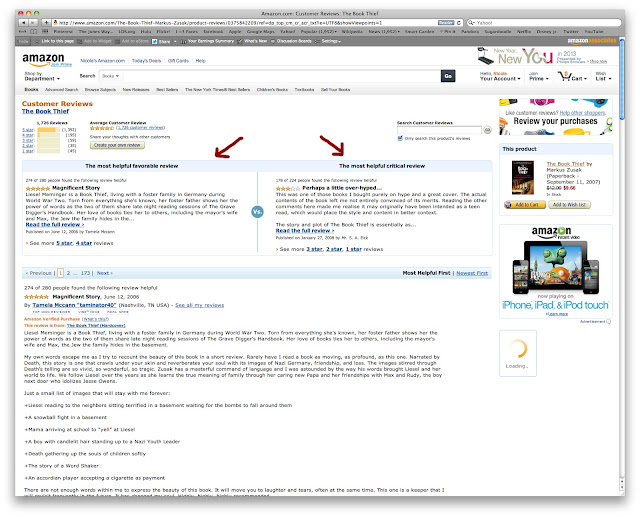Open Browse Subjects in Books nav
The height and width of the screenshot is (517, 640).
pyautogui.click(x=100, y=89)
